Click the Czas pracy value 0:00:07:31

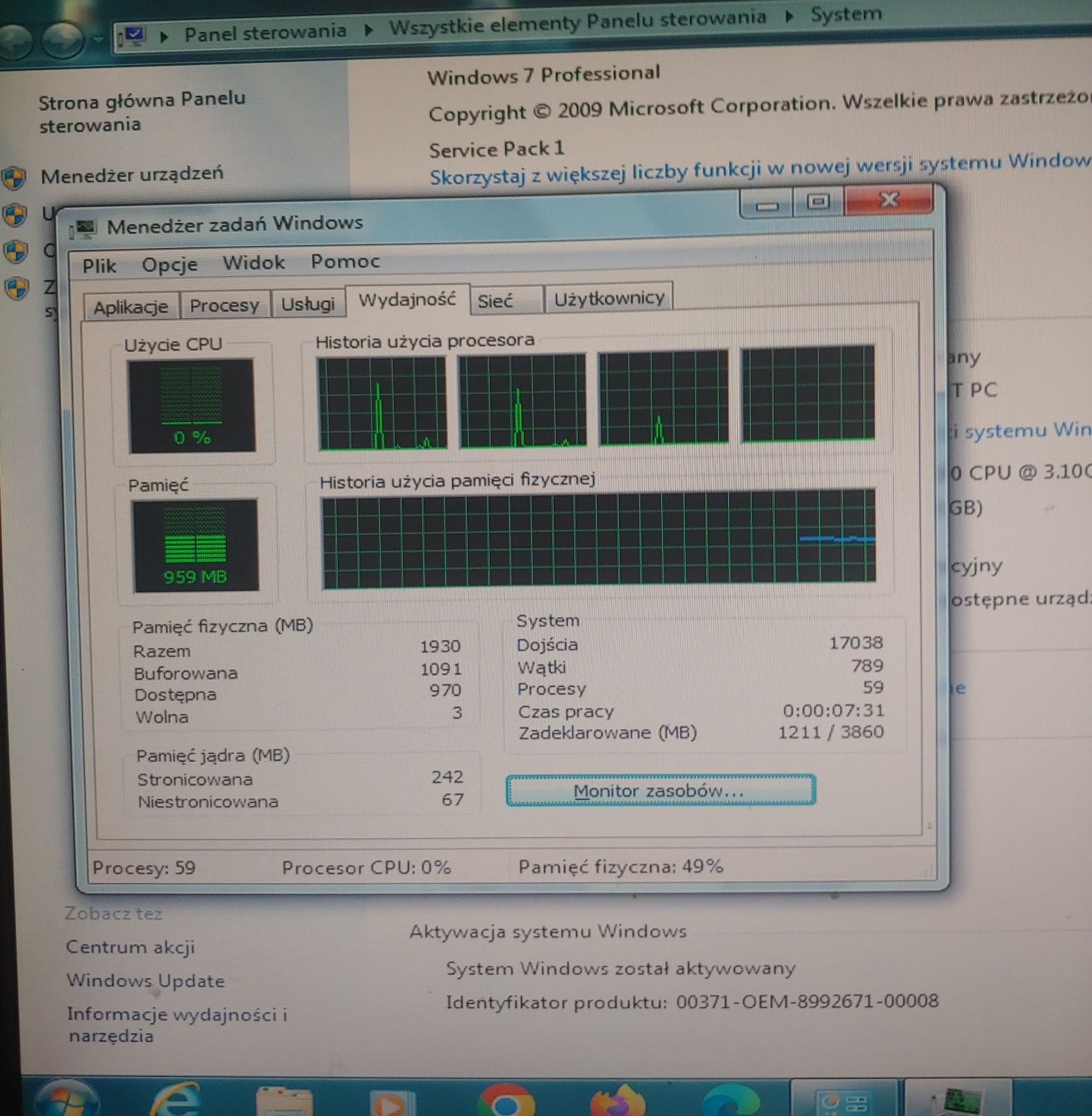click(834, 711)
